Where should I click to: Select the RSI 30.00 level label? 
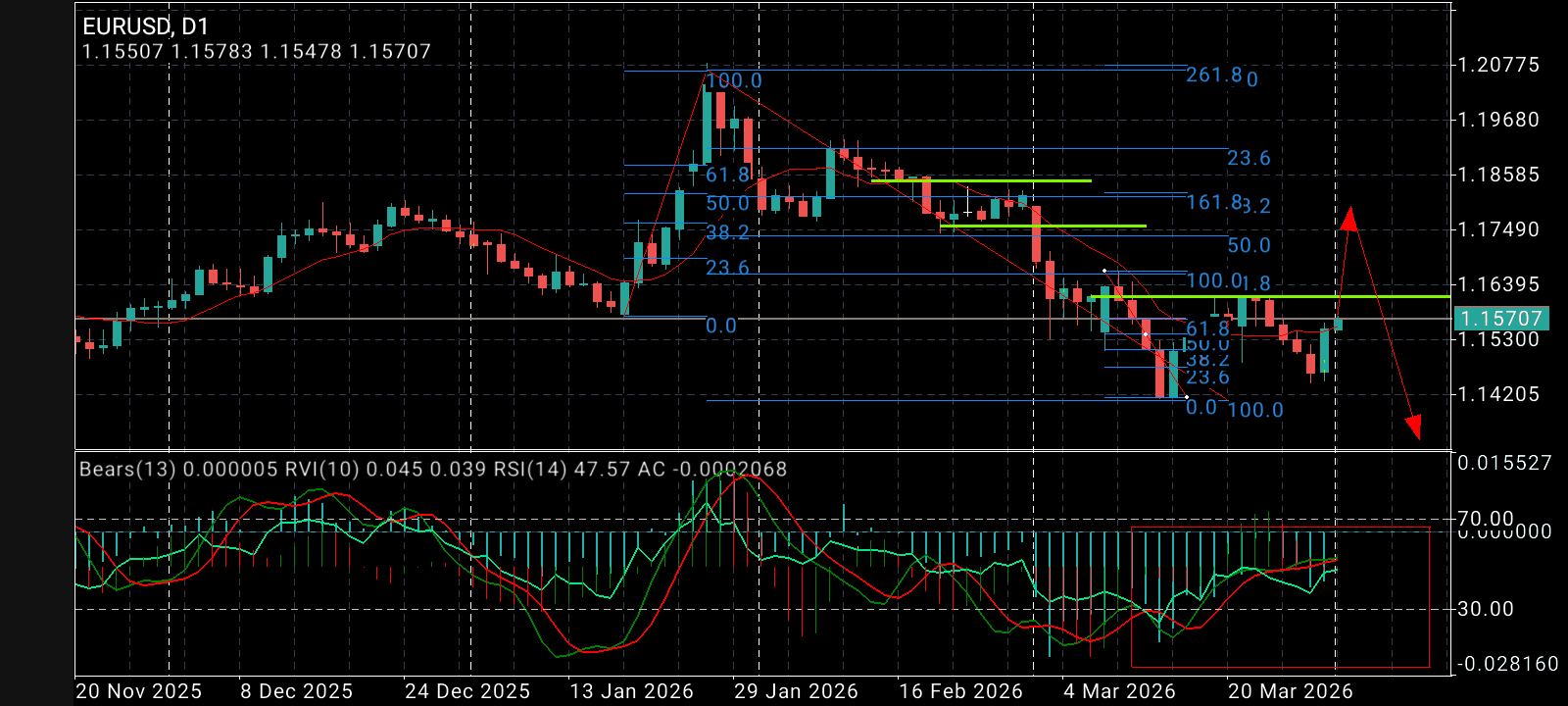[x=1486, y=609]
